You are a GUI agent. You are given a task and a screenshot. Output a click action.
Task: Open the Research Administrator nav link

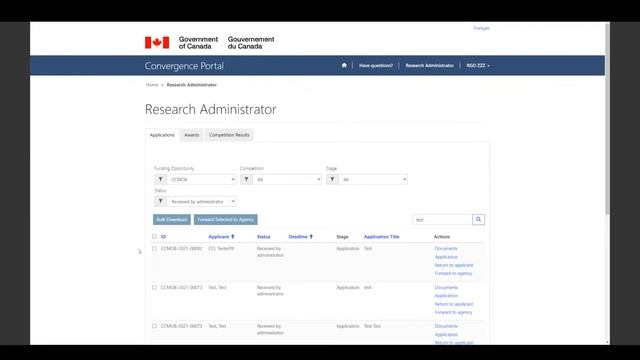[x=429, y=65]
